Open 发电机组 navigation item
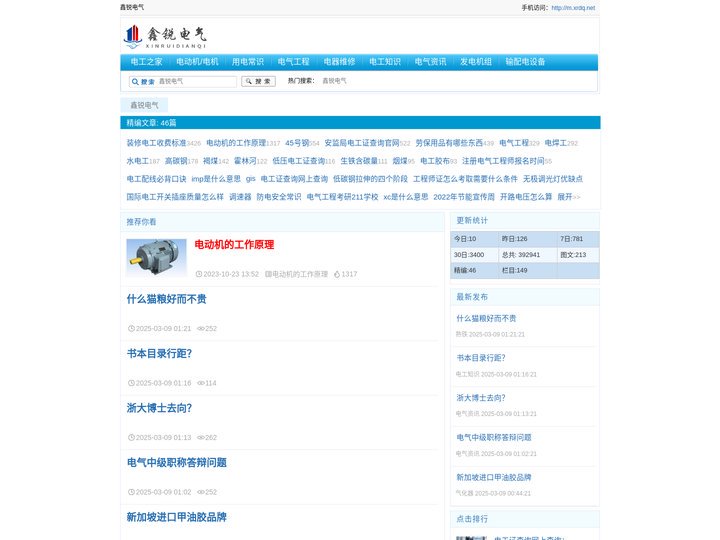This screenshot has height=540, width=720. [476, 62]
